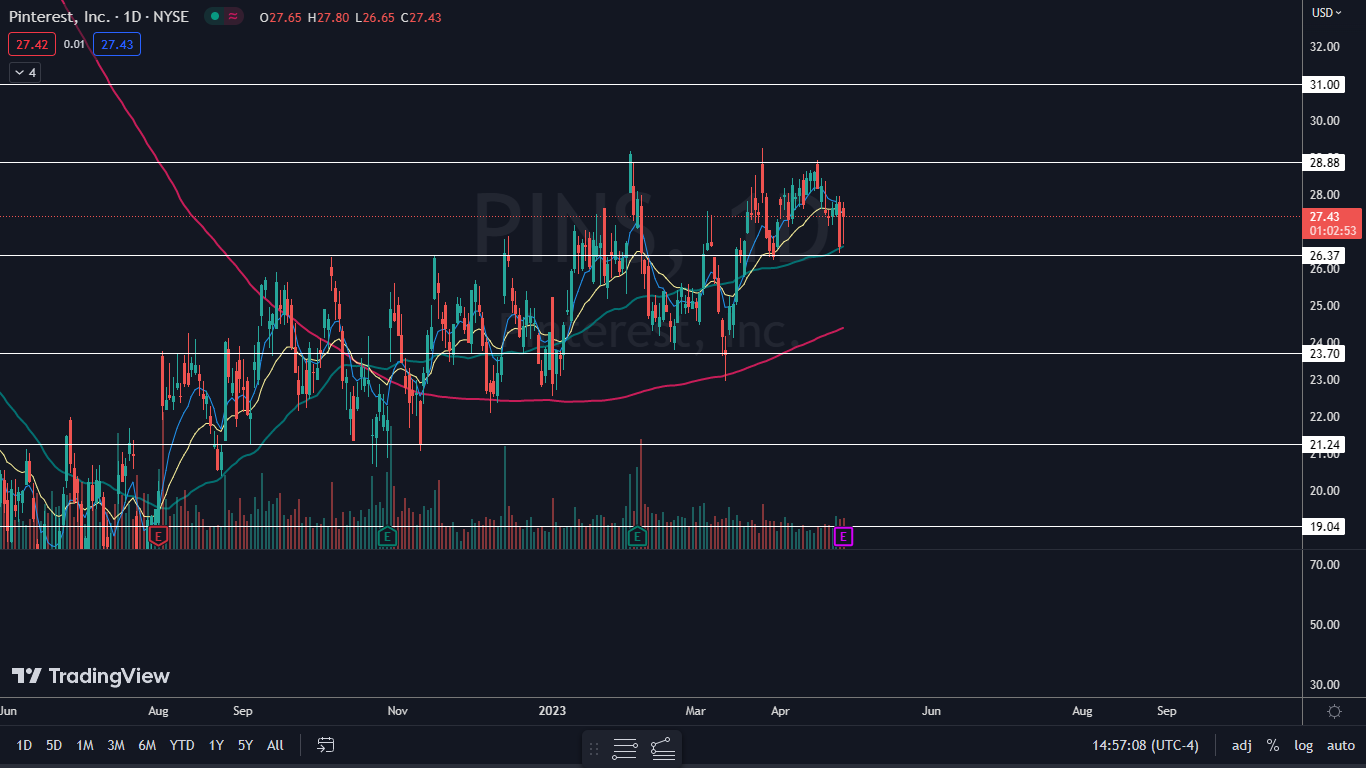The height and width of the screenshot is (768, 1366).
Task: Open the go-to-date calendar icon
Action: [325, 745]
